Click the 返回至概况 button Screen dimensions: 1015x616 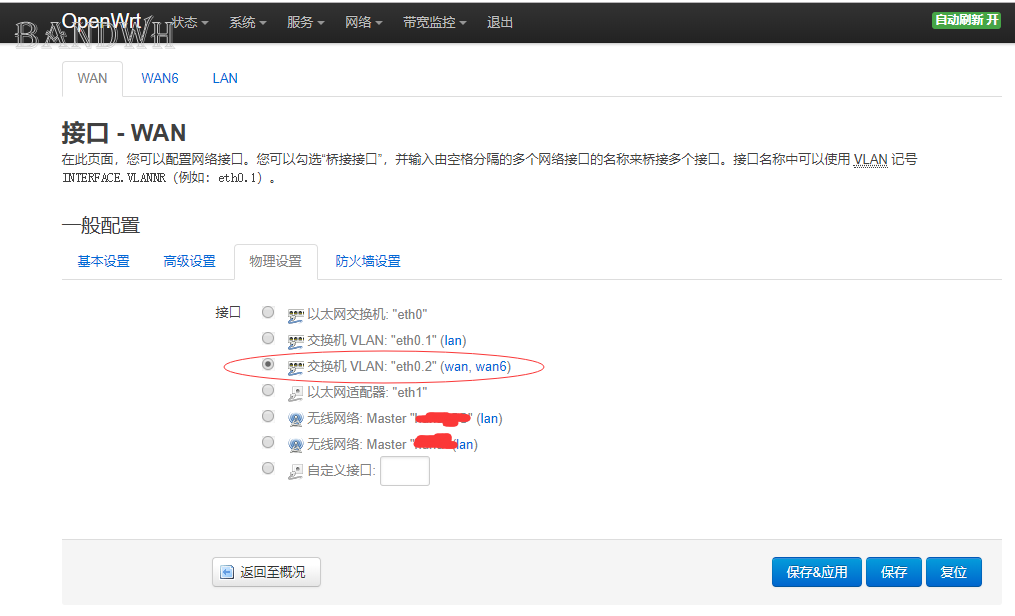pyautogui.click(x=266, y=572)
